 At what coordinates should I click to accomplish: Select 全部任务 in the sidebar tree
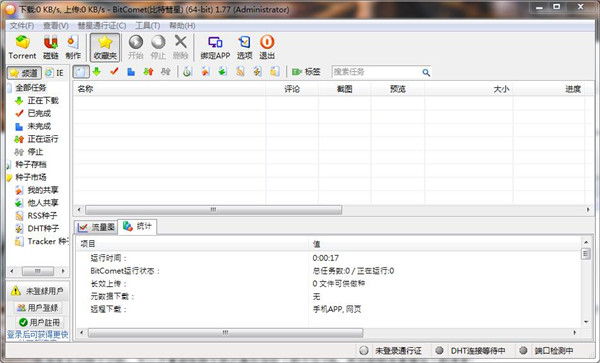coord(31,88)
